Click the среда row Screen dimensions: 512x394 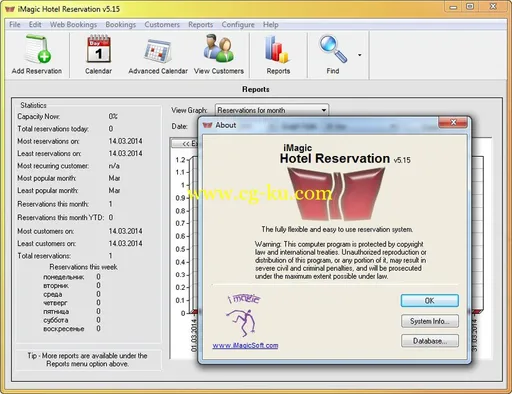[x=72, y=294]
